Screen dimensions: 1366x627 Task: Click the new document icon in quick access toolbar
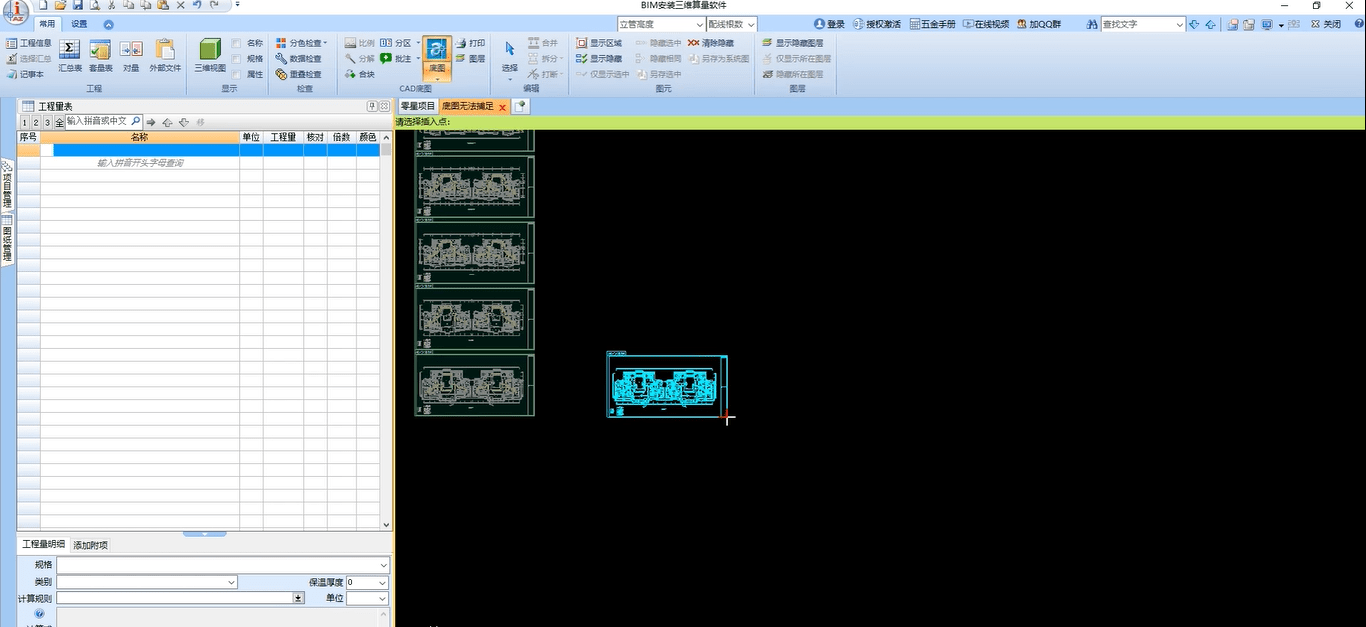[x=43, y=5]
